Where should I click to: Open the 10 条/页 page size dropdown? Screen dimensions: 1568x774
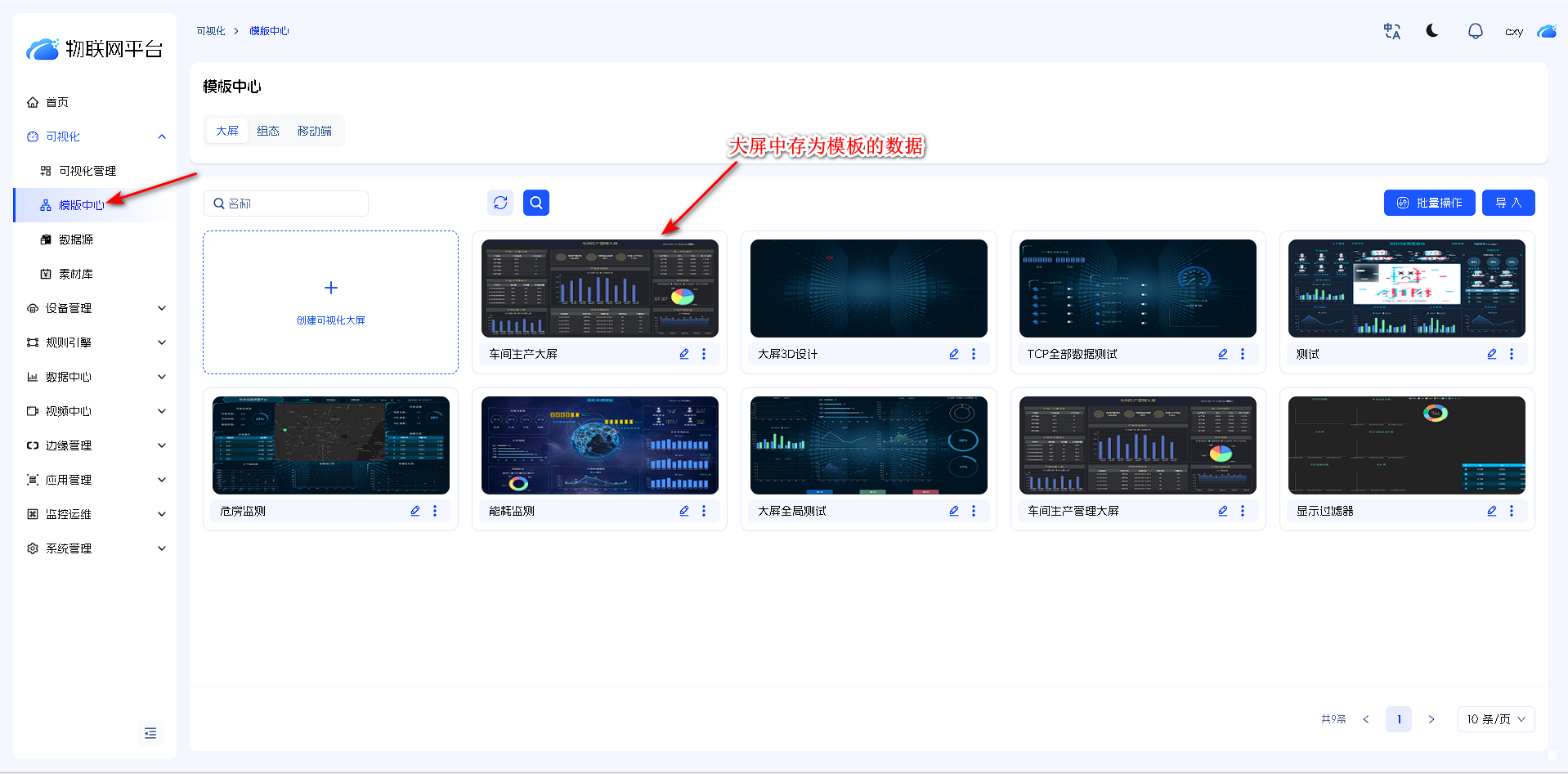coord(1495,719)
